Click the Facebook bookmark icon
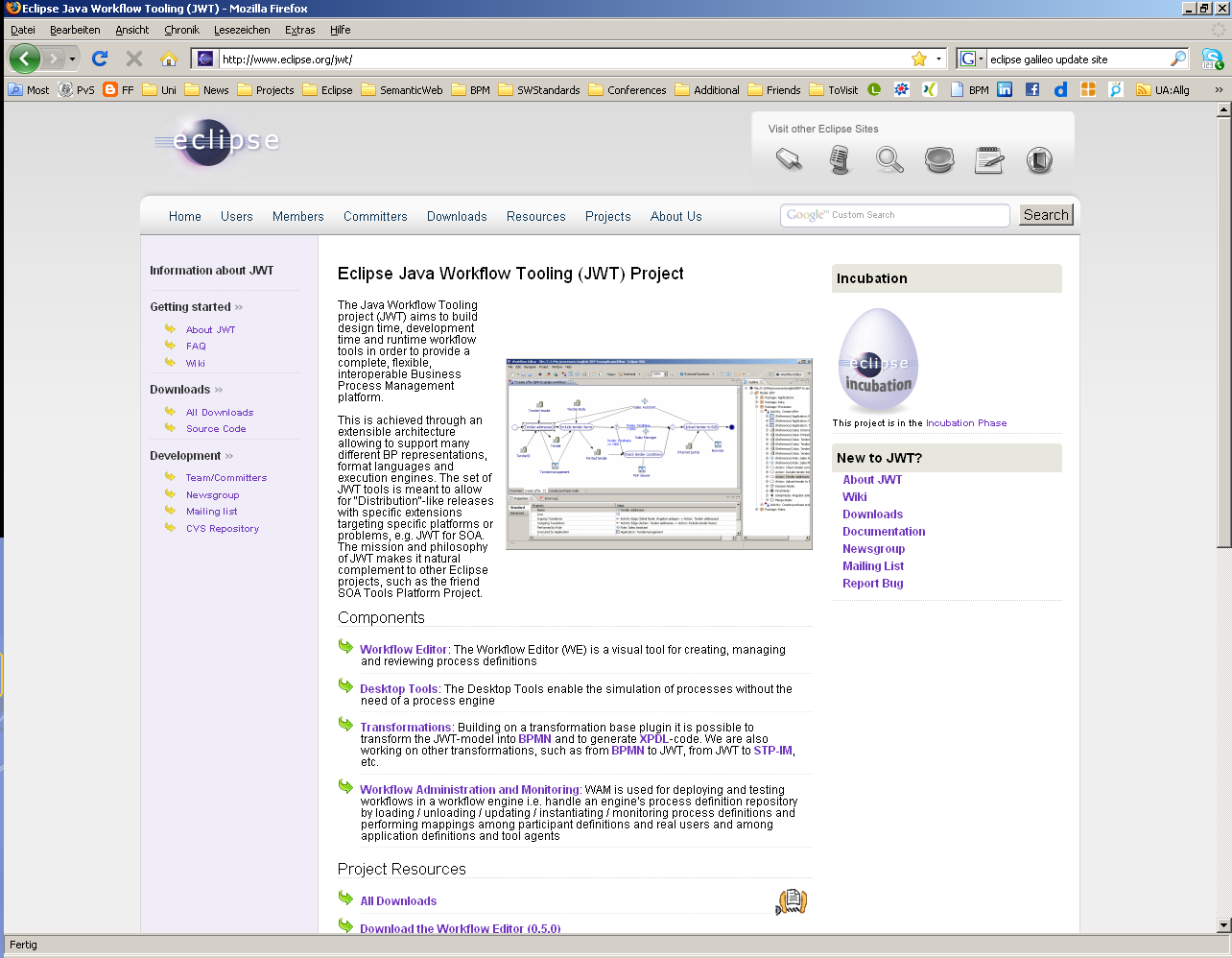Screen dimensions: 1232x958 tap(1032, 89)
